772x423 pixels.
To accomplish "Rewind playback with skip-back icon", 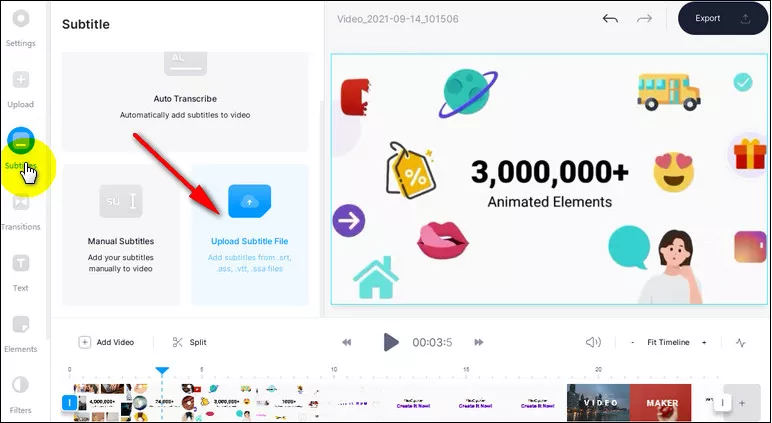I will pyautogui.click(x=347, y=342).
